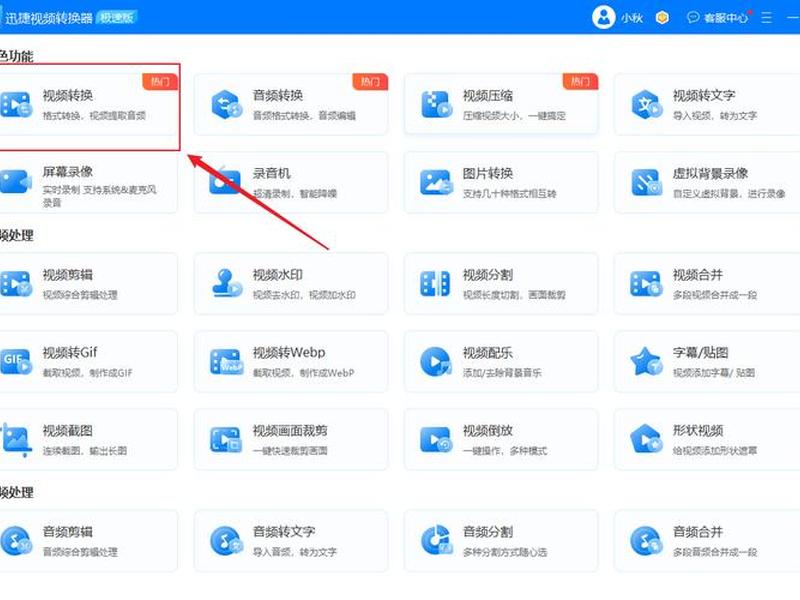This screenshot has width=800, height=600.
Task: Click the 字幕/贴图 card title
Action: click(x=701, y=353)
